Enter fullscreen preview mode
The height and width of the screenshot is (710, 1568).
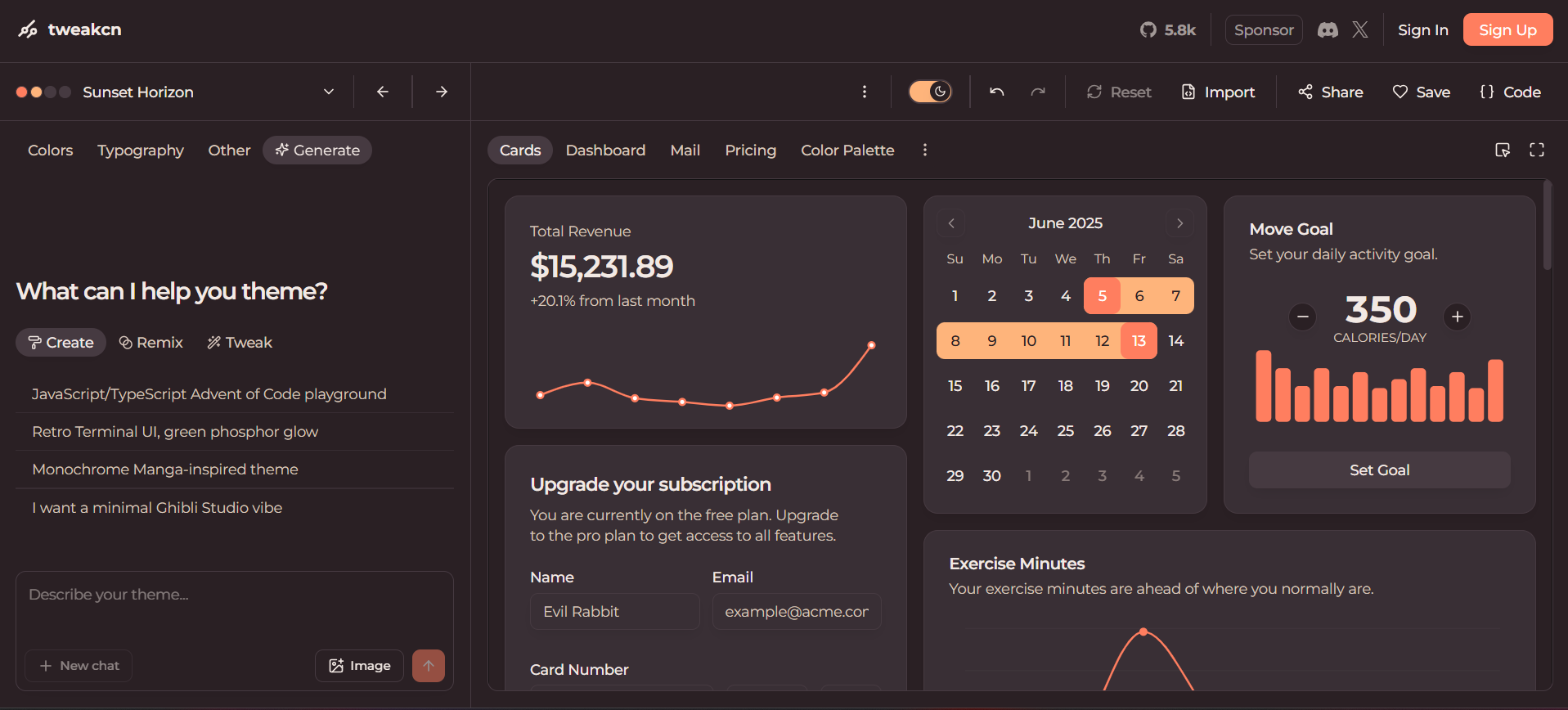1537,150
